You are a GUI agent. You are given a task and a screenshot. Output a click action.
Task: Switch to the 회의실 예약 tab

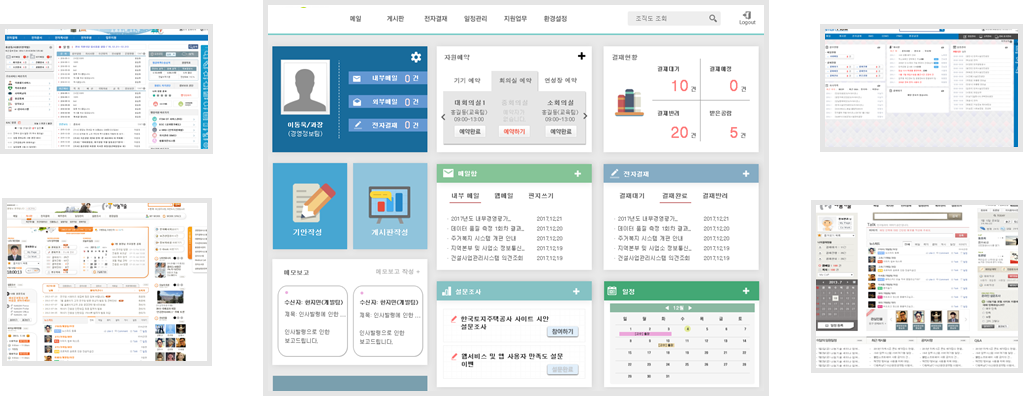point(515,80)
